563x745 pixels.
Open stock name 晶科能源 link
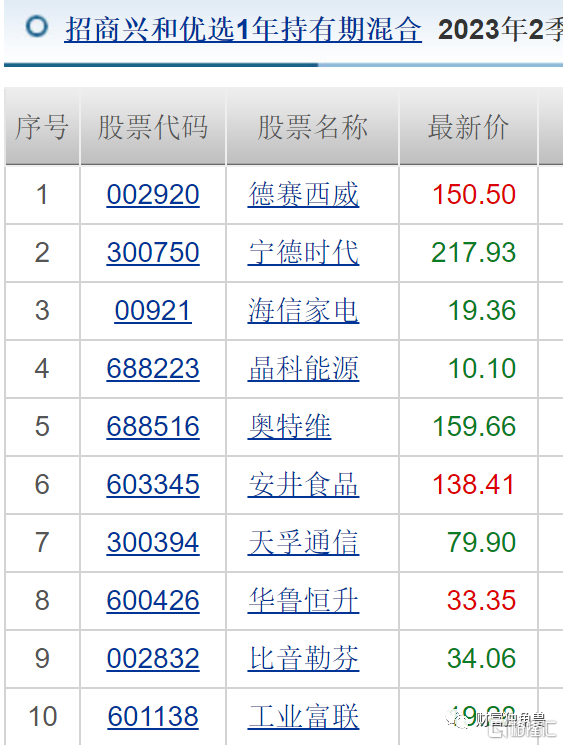tap(304, 369)
